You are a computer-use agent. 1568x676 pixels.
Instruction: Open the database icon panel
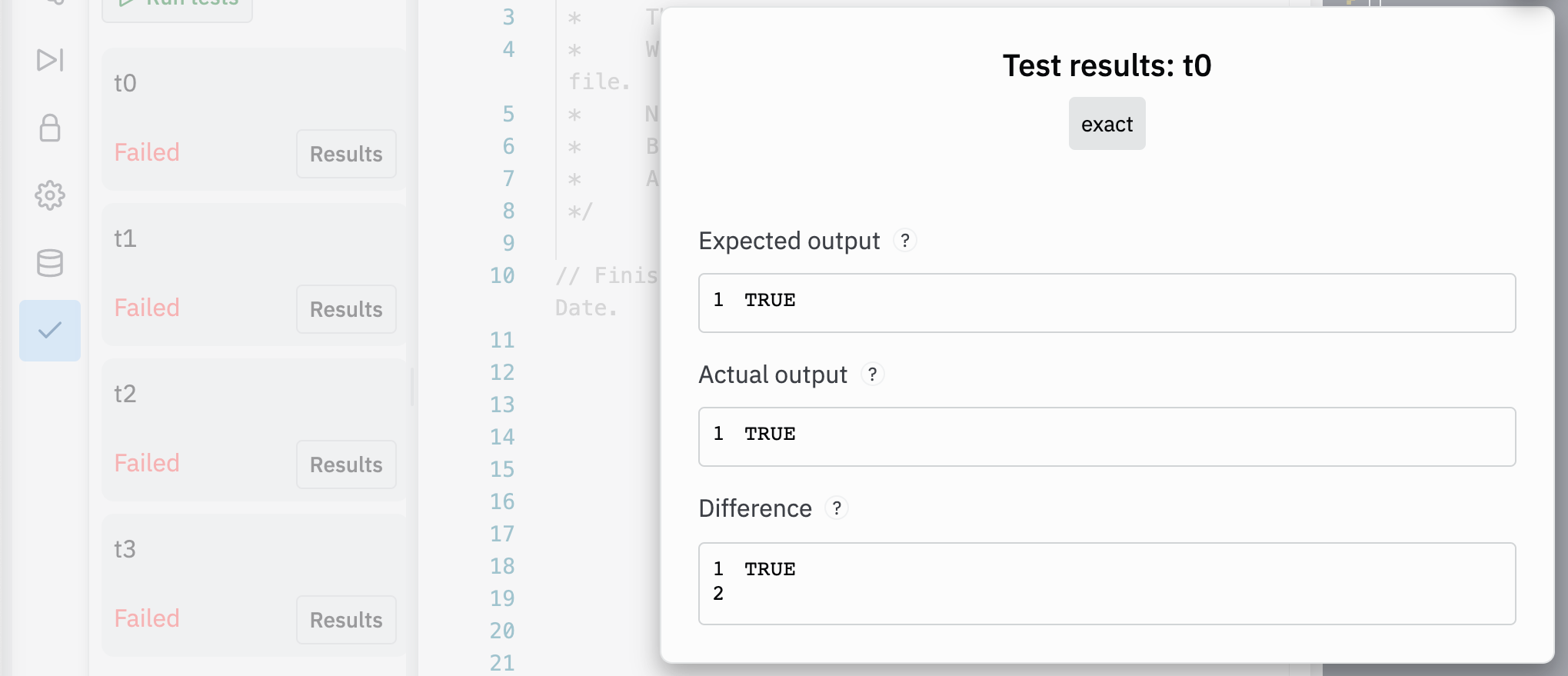(x=50, y=263)
